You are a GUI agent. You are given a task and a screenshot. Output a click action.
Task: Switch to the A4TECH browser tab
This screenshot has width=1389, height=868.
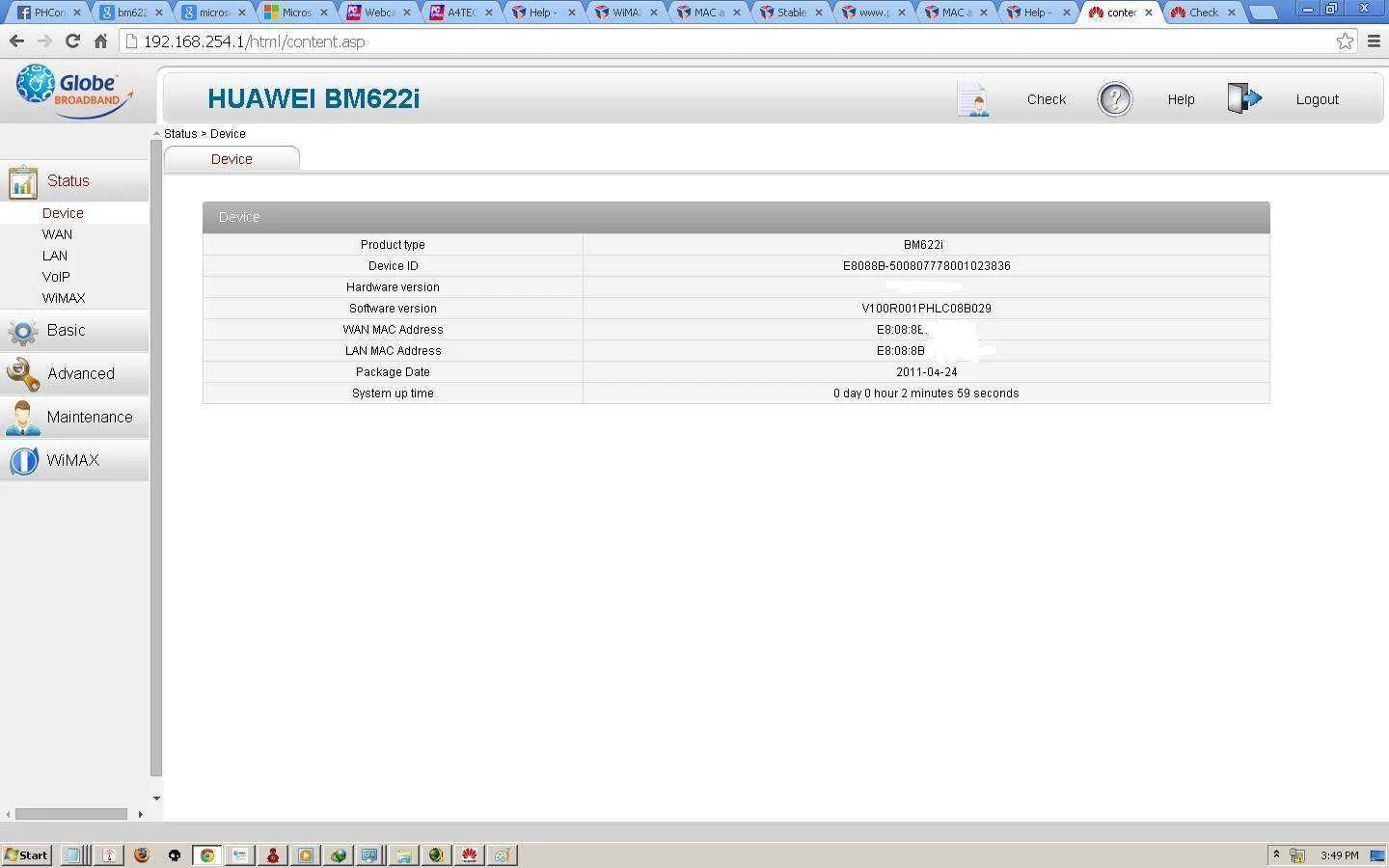click(461, 13)
